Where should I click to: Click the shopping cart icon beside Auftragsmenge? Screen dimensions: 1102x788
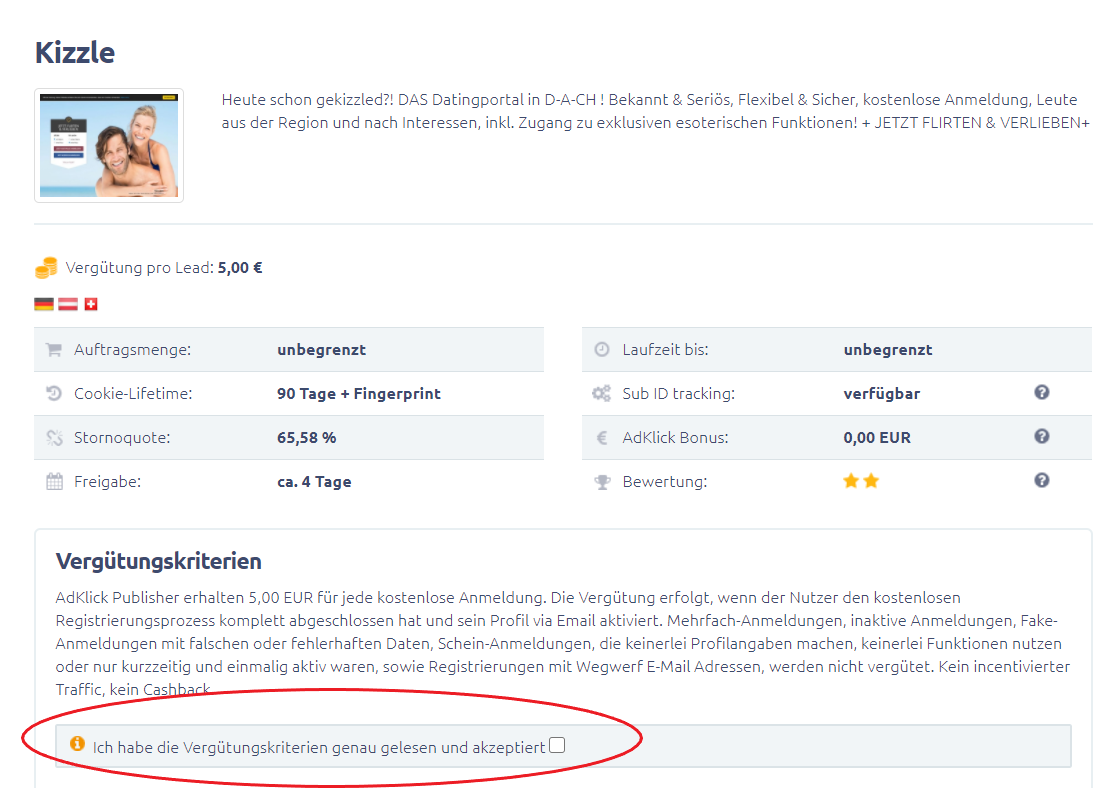click(x=54, y=349)
